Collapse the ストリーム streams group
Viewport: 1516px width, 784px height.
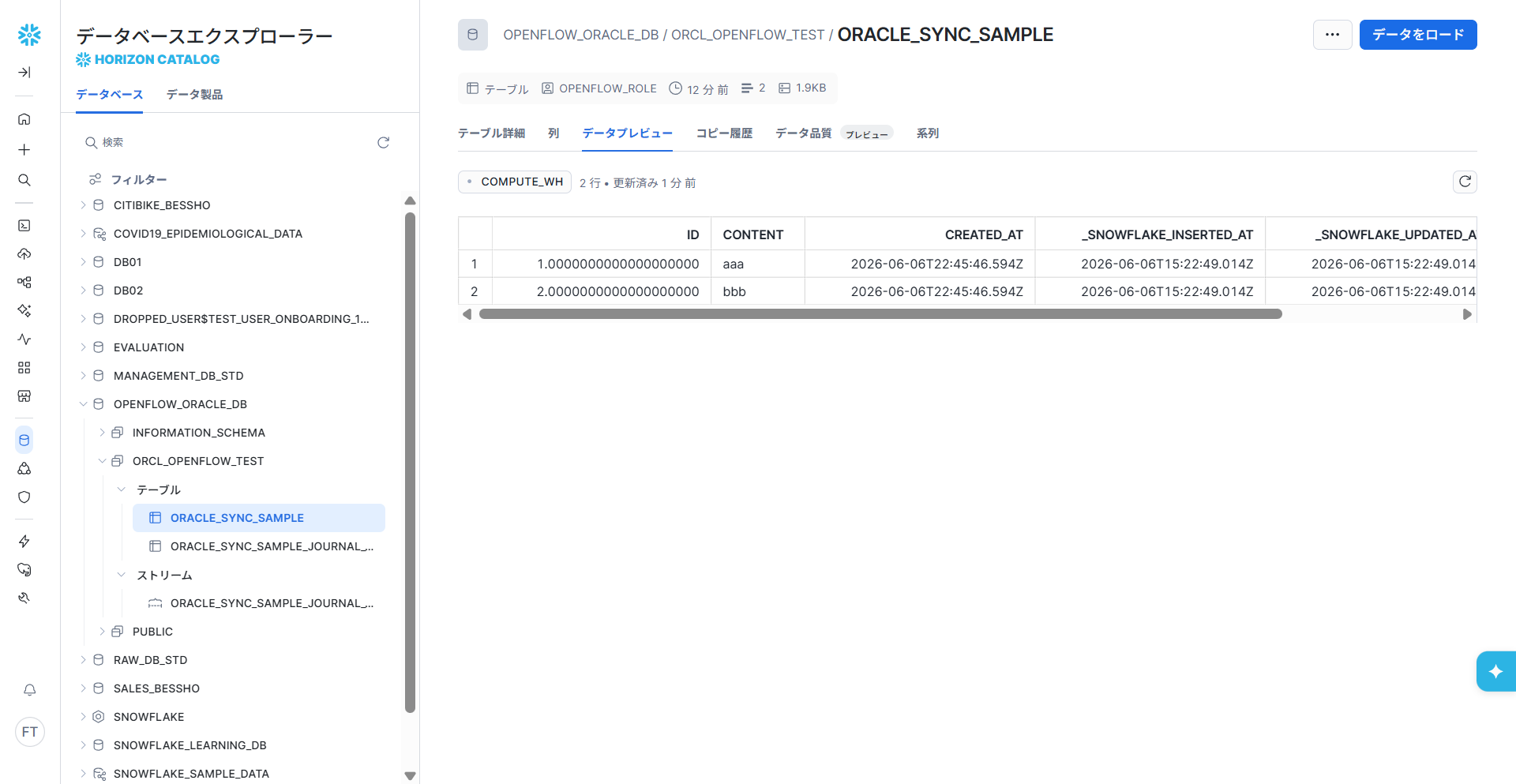[121, 575]
